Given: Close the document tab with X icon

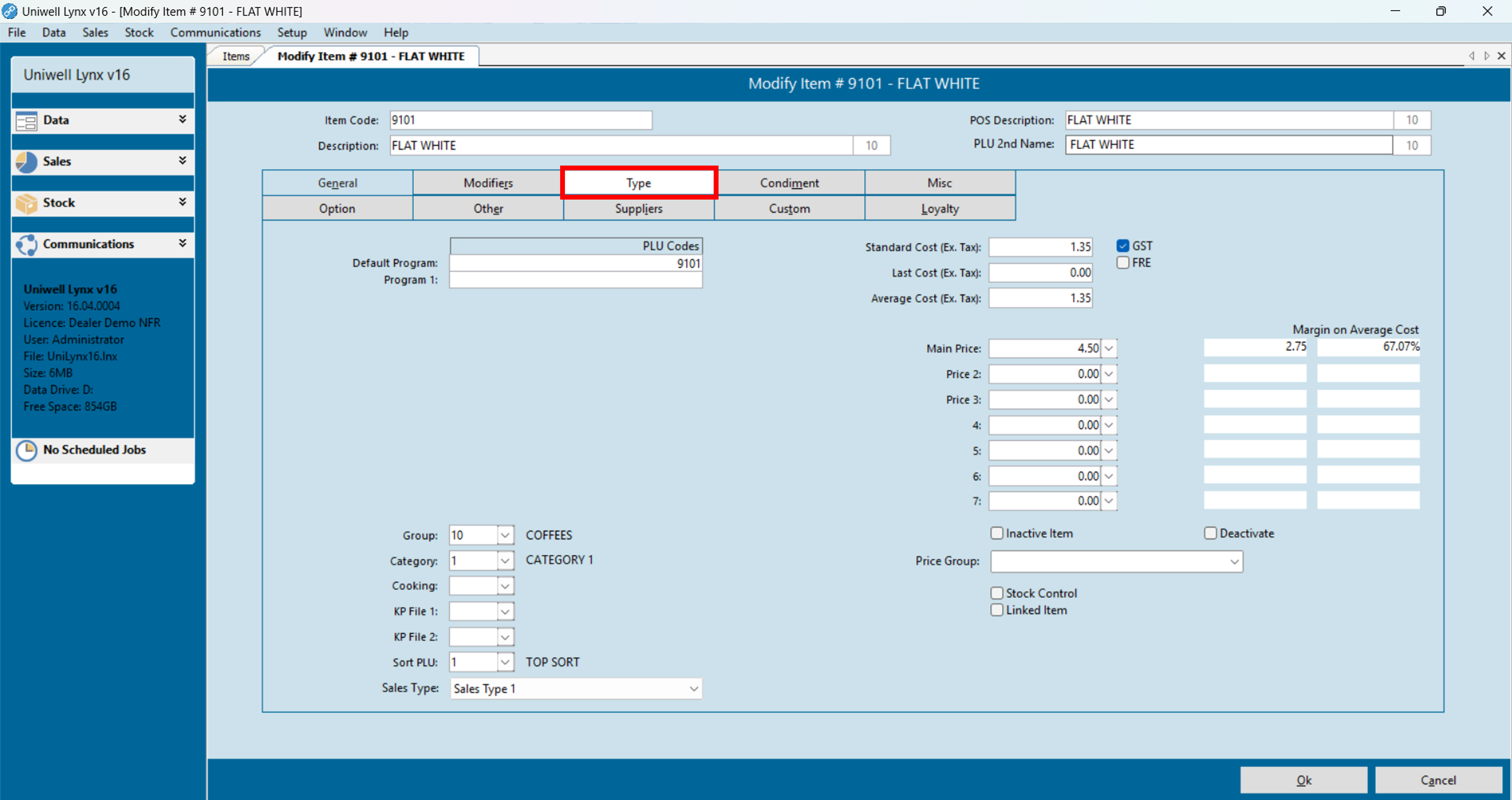Looking at the screenshot, I should (x=1501, y=56).
